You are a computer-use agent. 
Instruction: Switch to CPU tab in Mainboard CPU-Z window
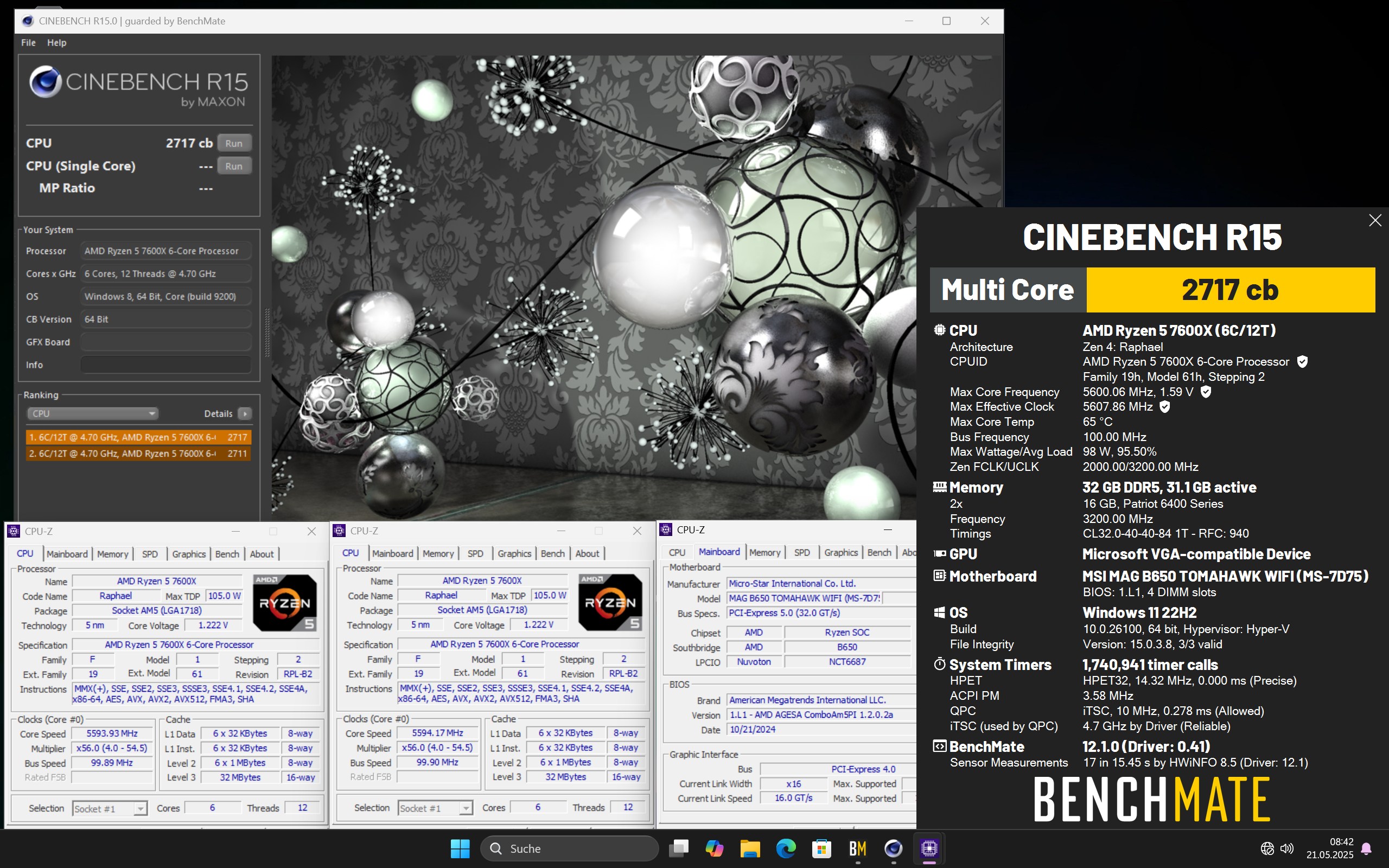tap(677, 552)
